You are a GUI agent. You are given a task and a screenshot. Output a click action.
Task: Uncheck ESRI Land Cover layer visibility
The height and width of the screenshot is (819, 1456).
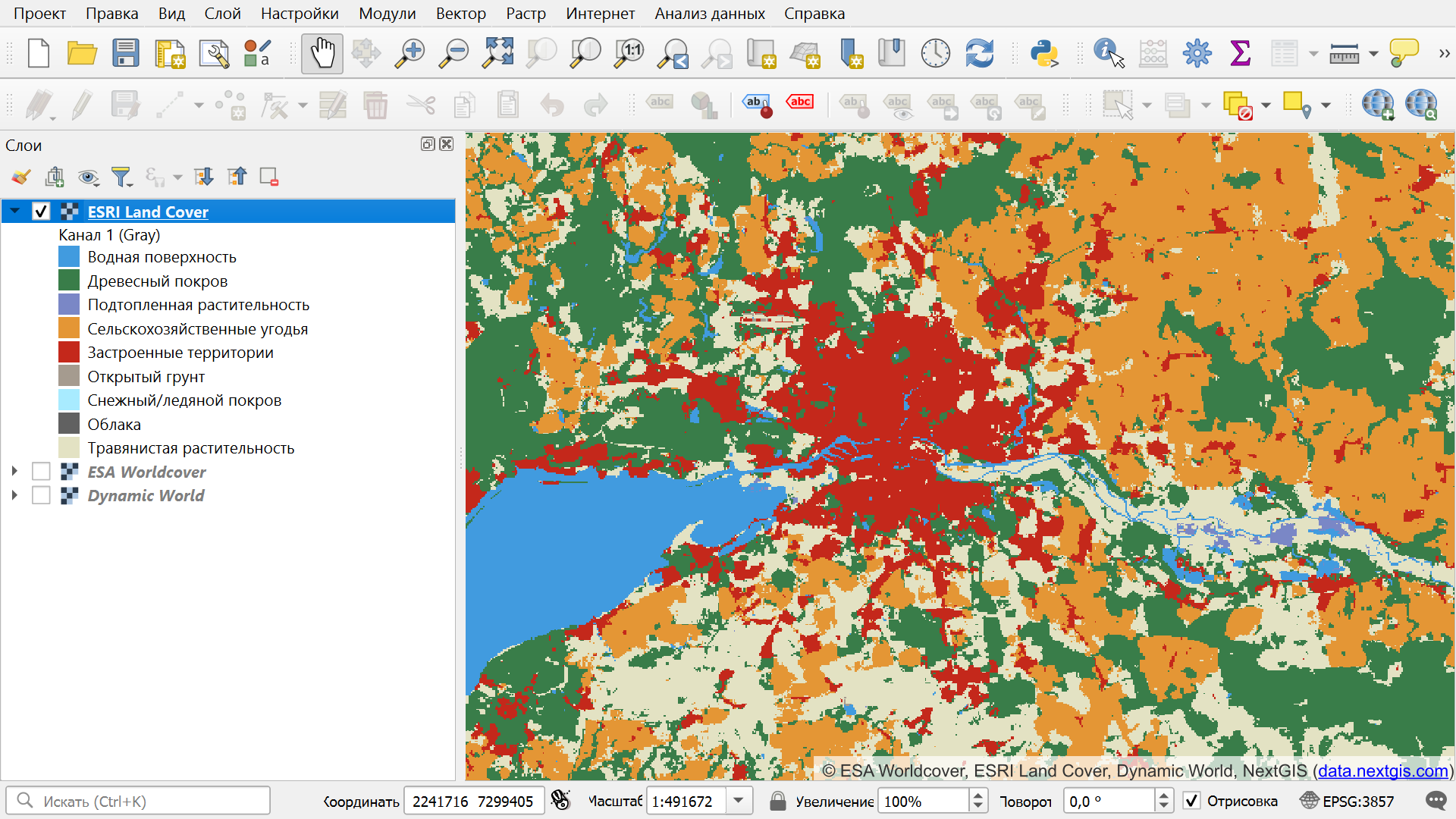pyautogui.click(x=41, y=212)
